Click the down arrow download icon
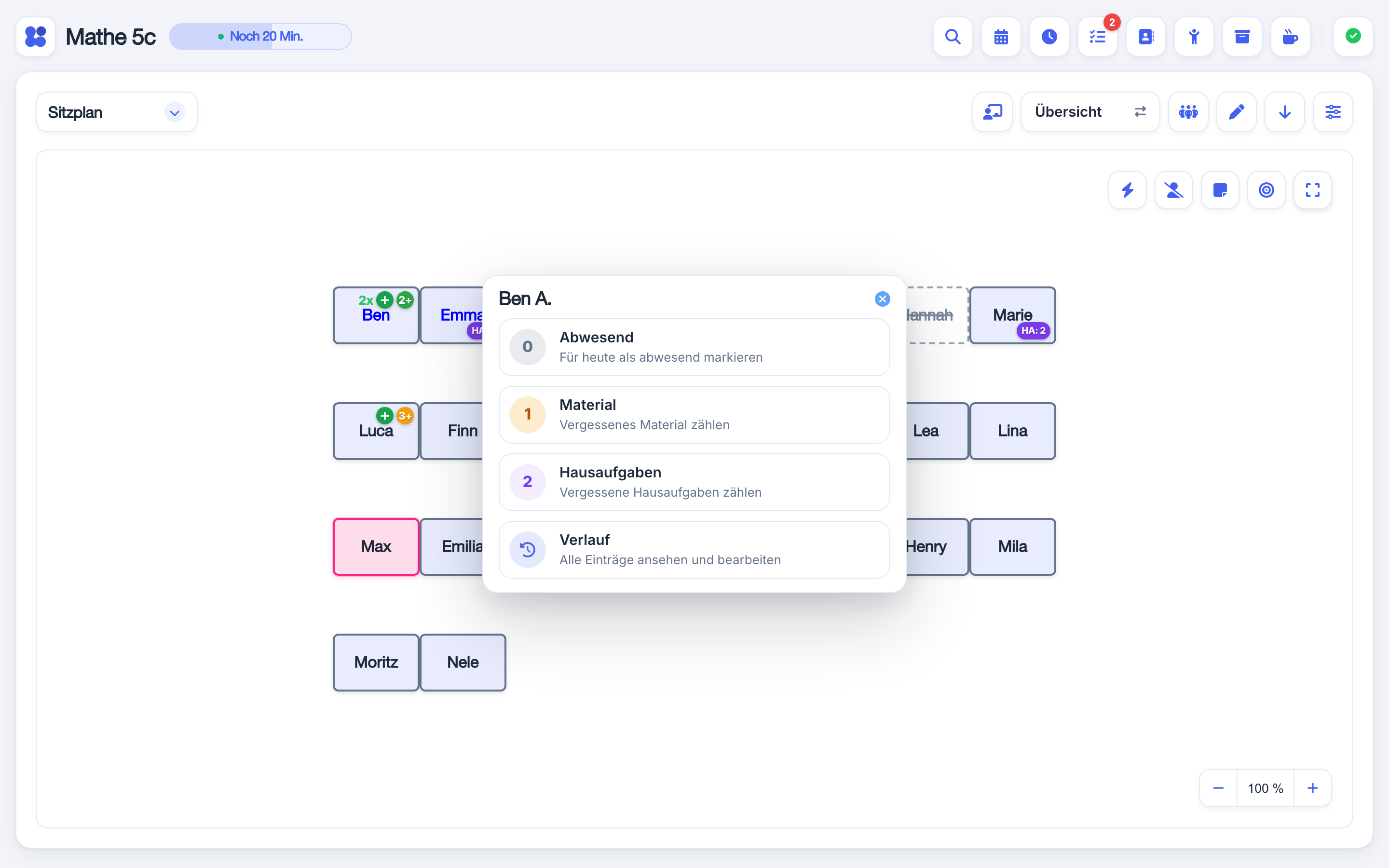This screenshot has width=1389, height=868. [x=1284, y=112]
